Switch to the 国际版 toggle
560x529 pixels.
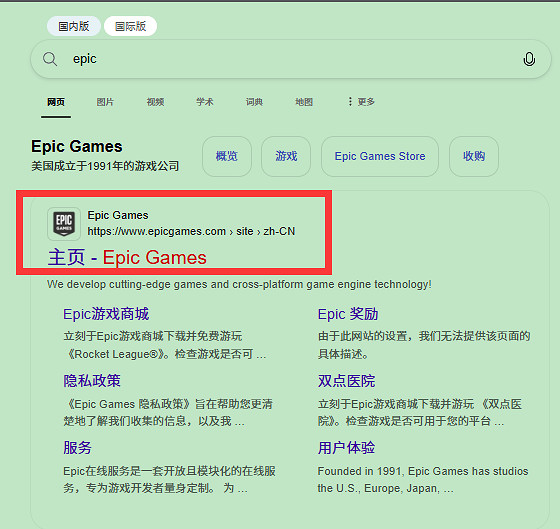130,26
